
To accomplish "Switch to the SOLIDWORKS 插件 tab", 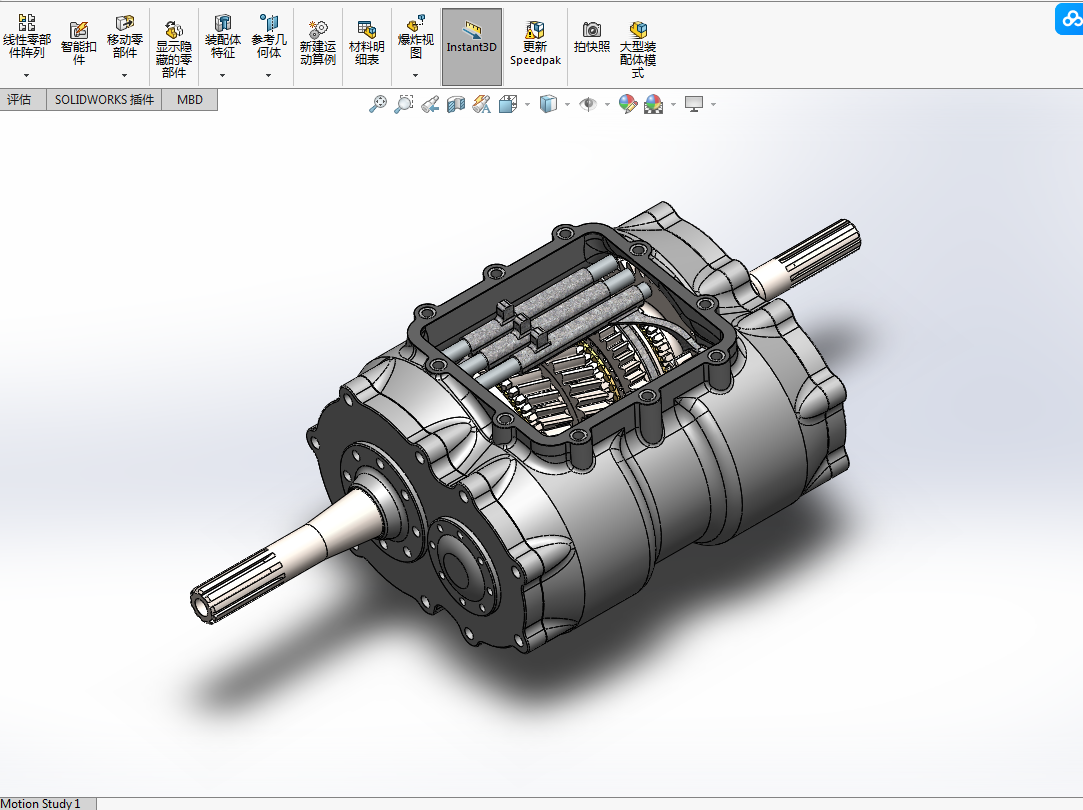I will pos(104,100).
